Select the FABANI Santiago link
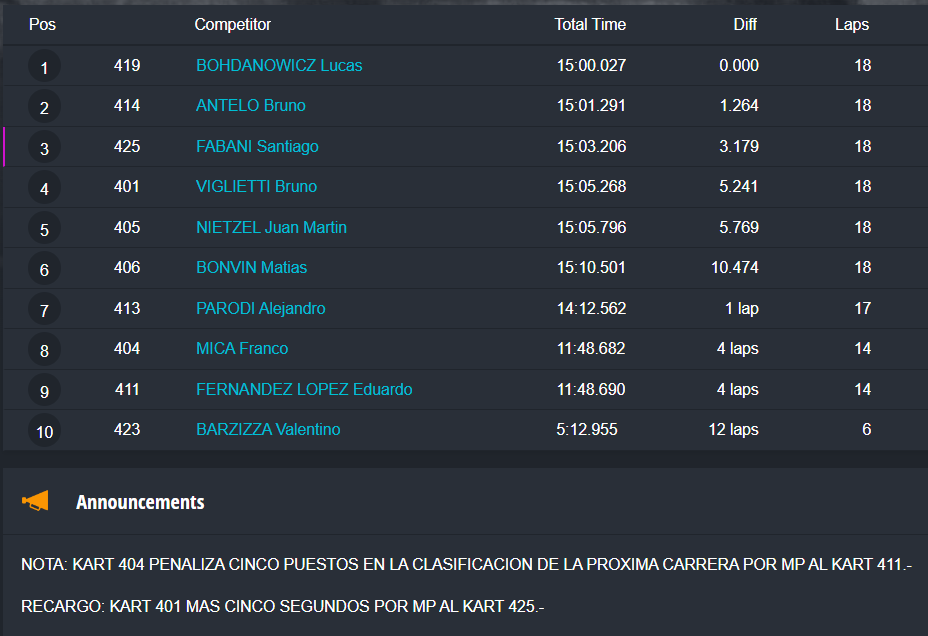Image resolution: width=928 pixels, height=636 pixels. 257,147
